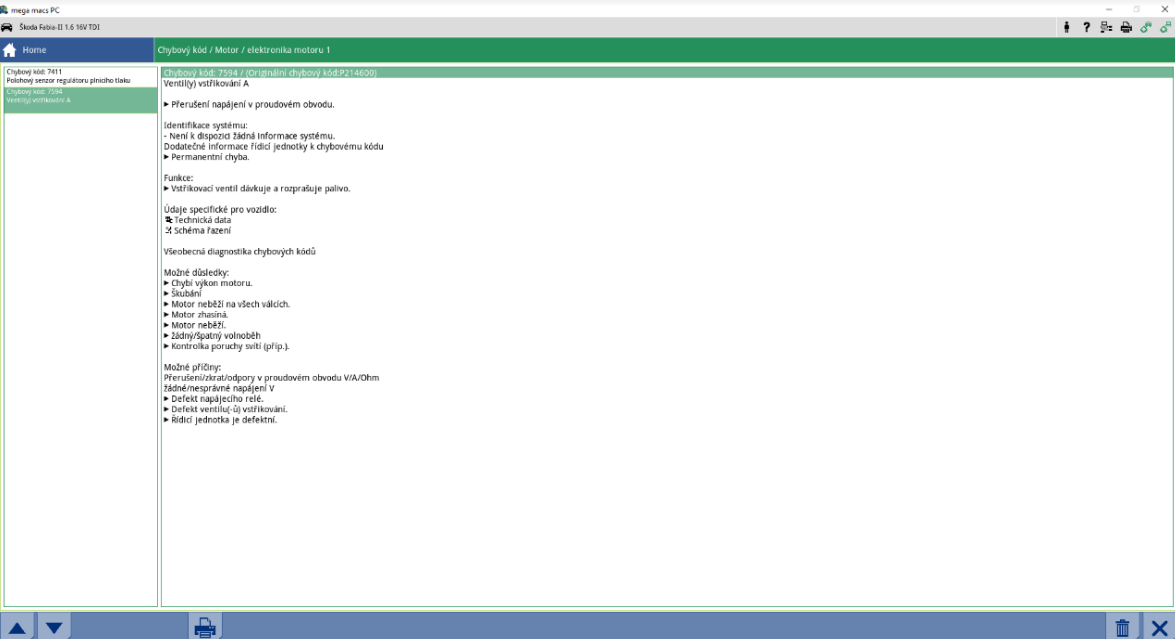Click the first green connection status icon
Image resolution: width=1175 pixels, height=639 pixels.
click(x=1146, y=28)
